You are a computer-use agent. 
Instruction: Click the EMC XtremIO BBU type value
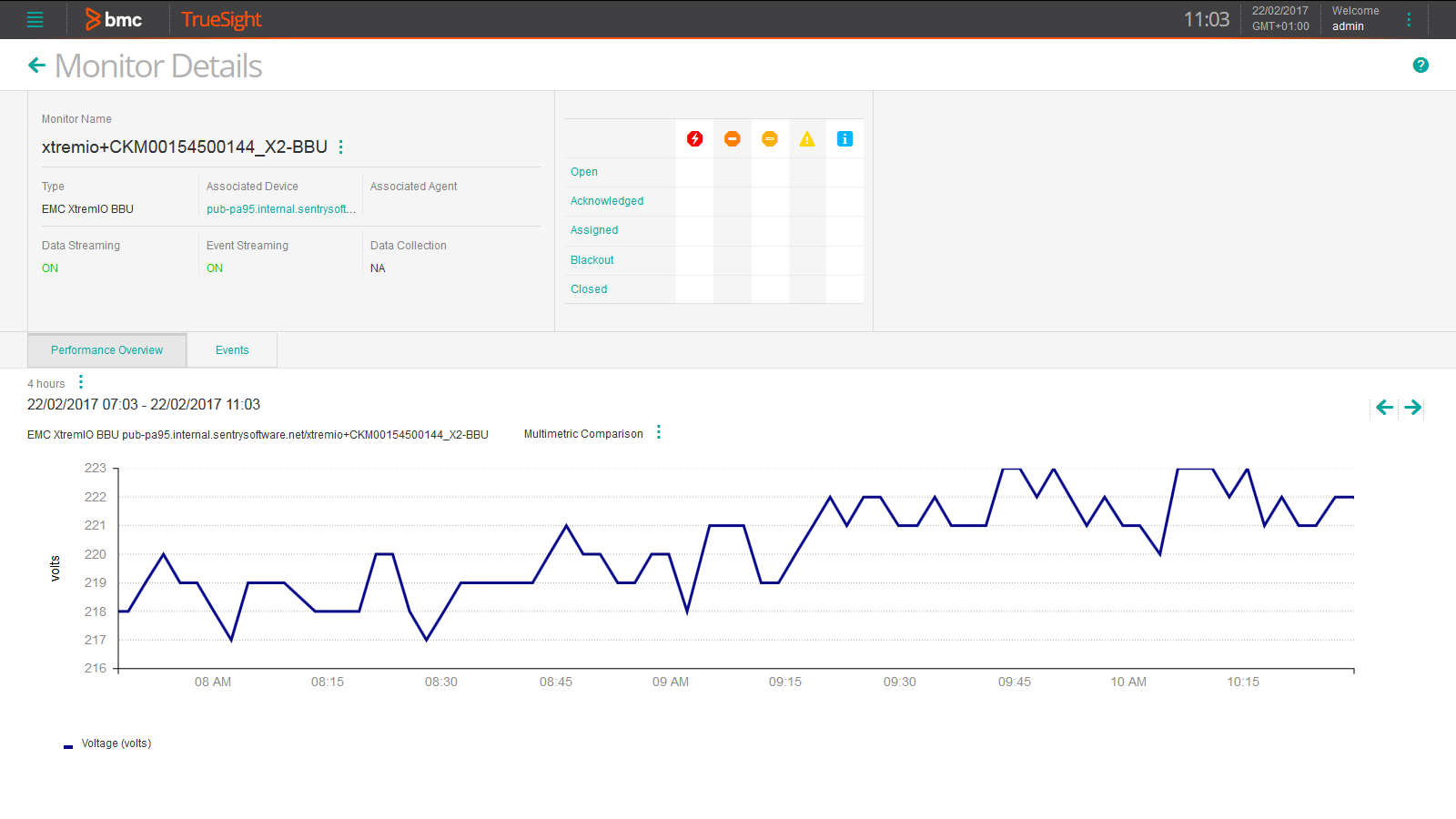click(x=87, y=209)
